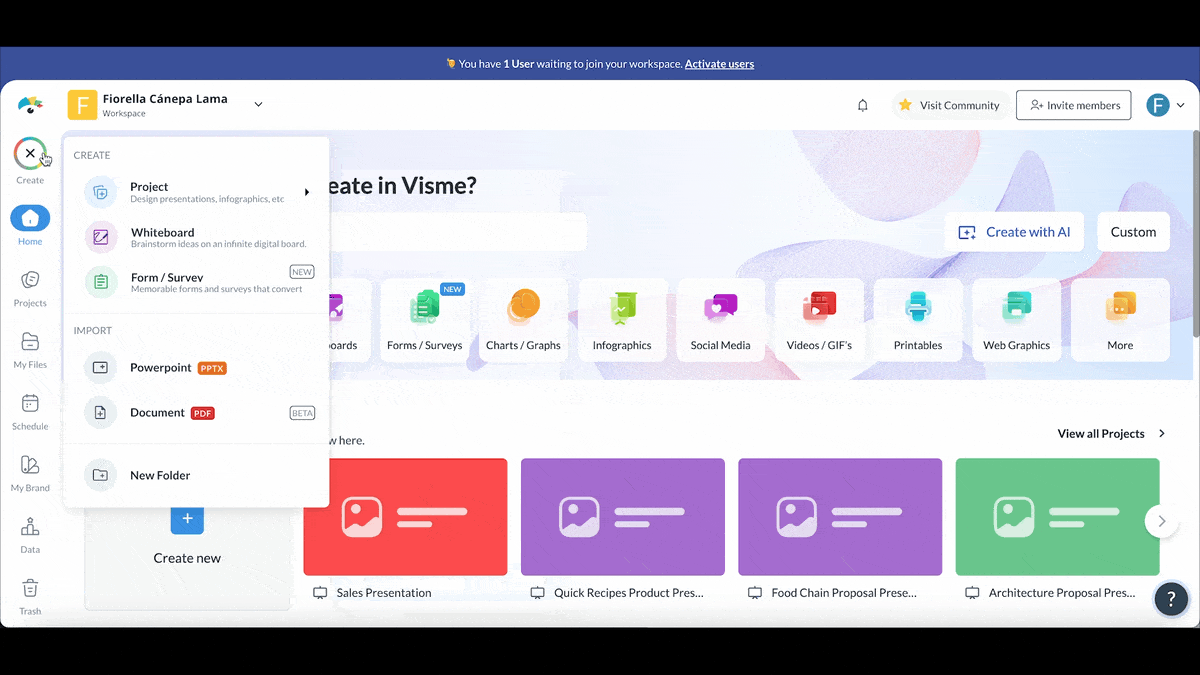
Task: Open Data in the sidebar
Action: pos(30,535)
